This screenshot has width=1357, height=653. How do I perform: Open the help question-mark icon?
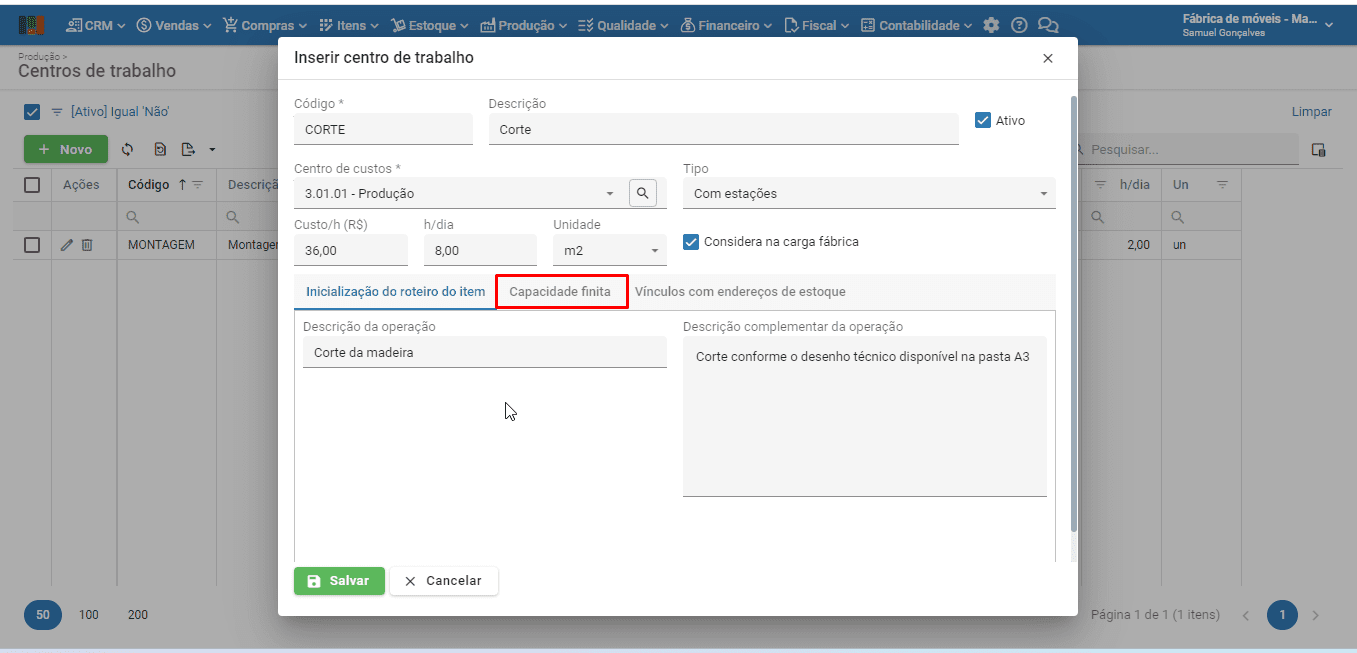coord(1019,25)
